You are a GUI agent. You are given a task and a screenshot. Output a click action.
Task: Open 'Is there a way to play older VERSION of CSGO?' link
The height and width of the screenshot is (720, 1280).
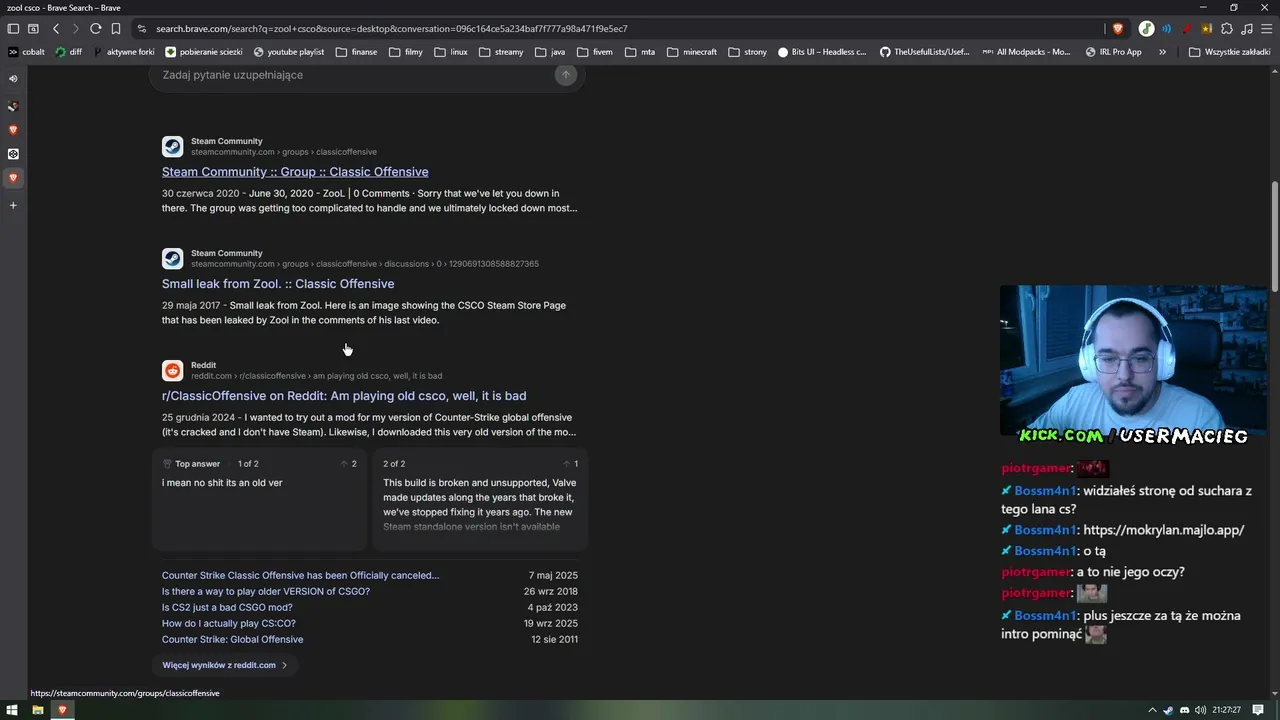click(266, 592)
